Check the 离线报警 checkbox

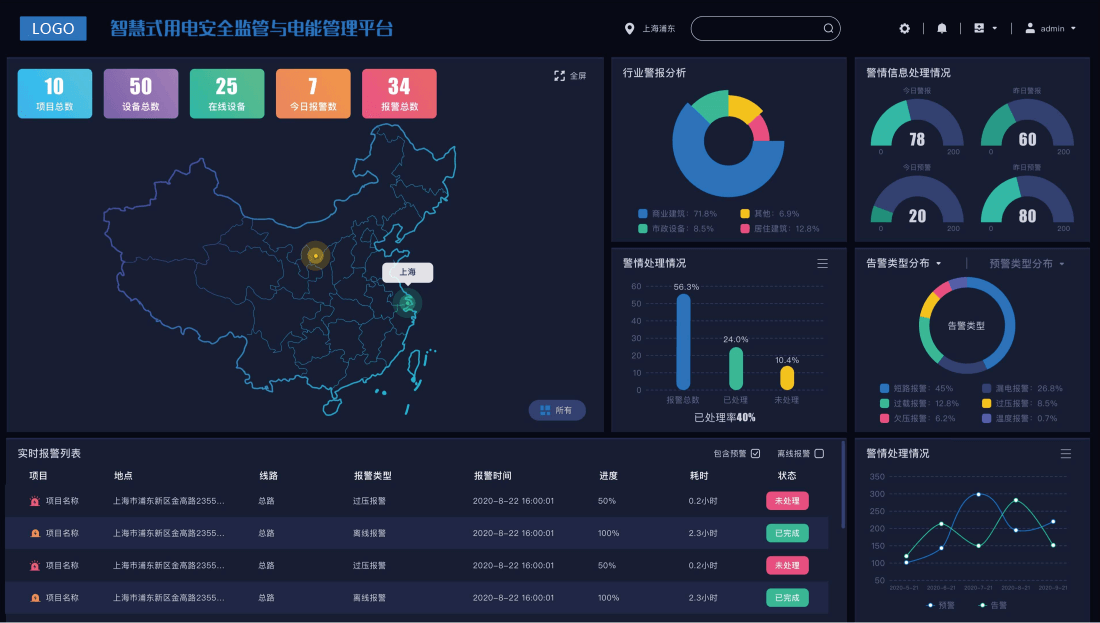[x=819, y=454]
